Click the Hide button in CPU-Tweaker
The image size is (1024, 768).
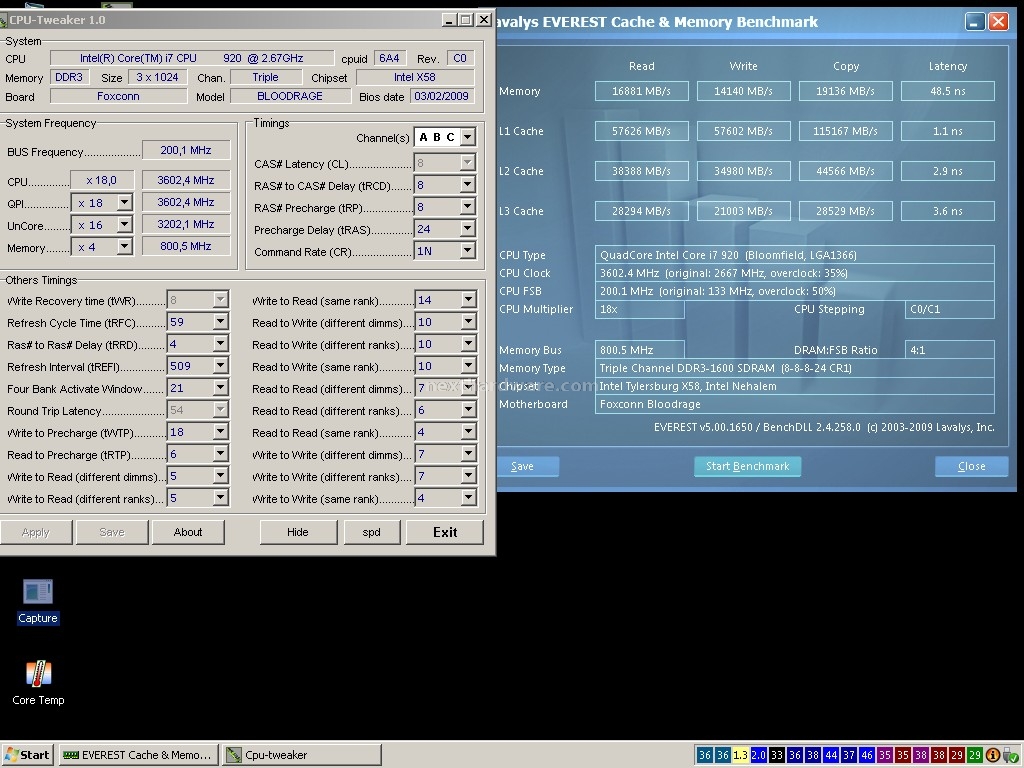click(298, 532)
